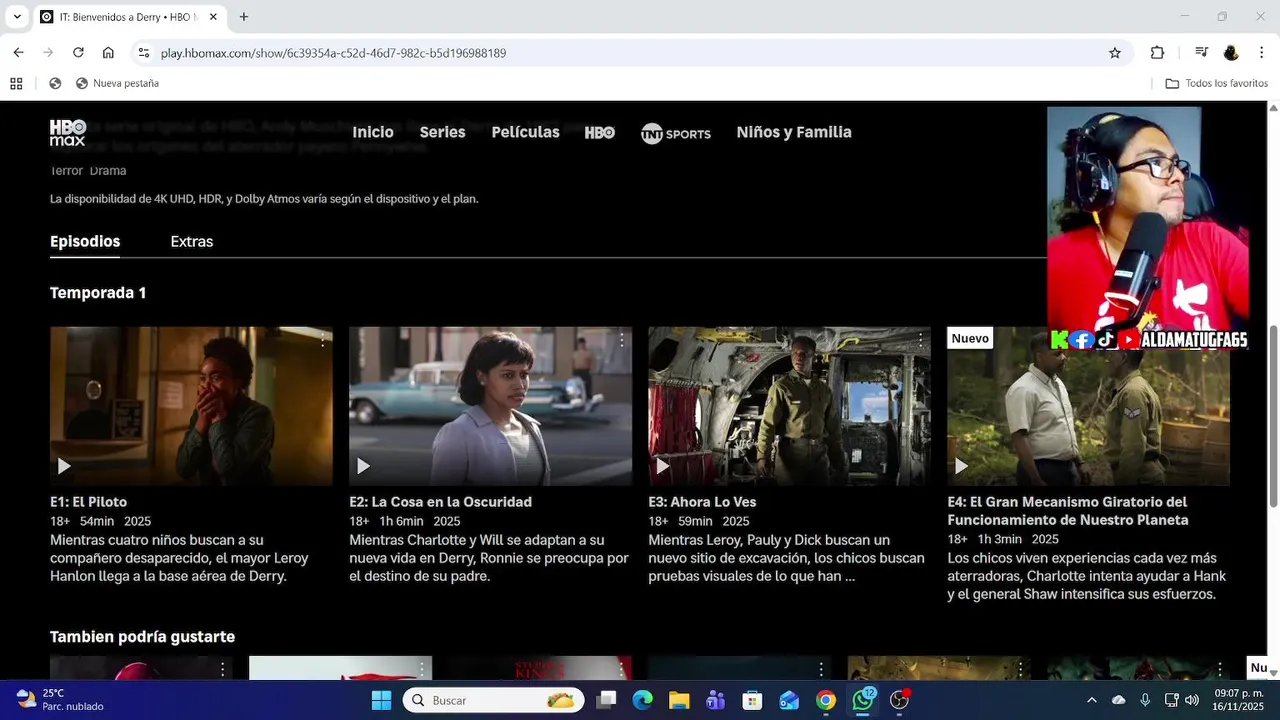The height and width of the screenshot is (720, 1280).
Task: Open the Chrome profile avatar
Action: (1231, 53)
